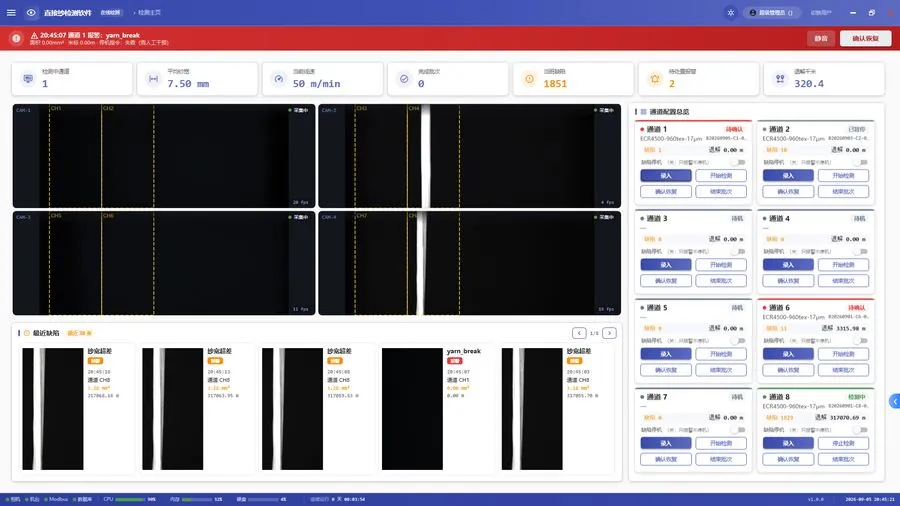900x506 pixels.
Task: Open the CAM-1 camera view
Action: point(164,156)
